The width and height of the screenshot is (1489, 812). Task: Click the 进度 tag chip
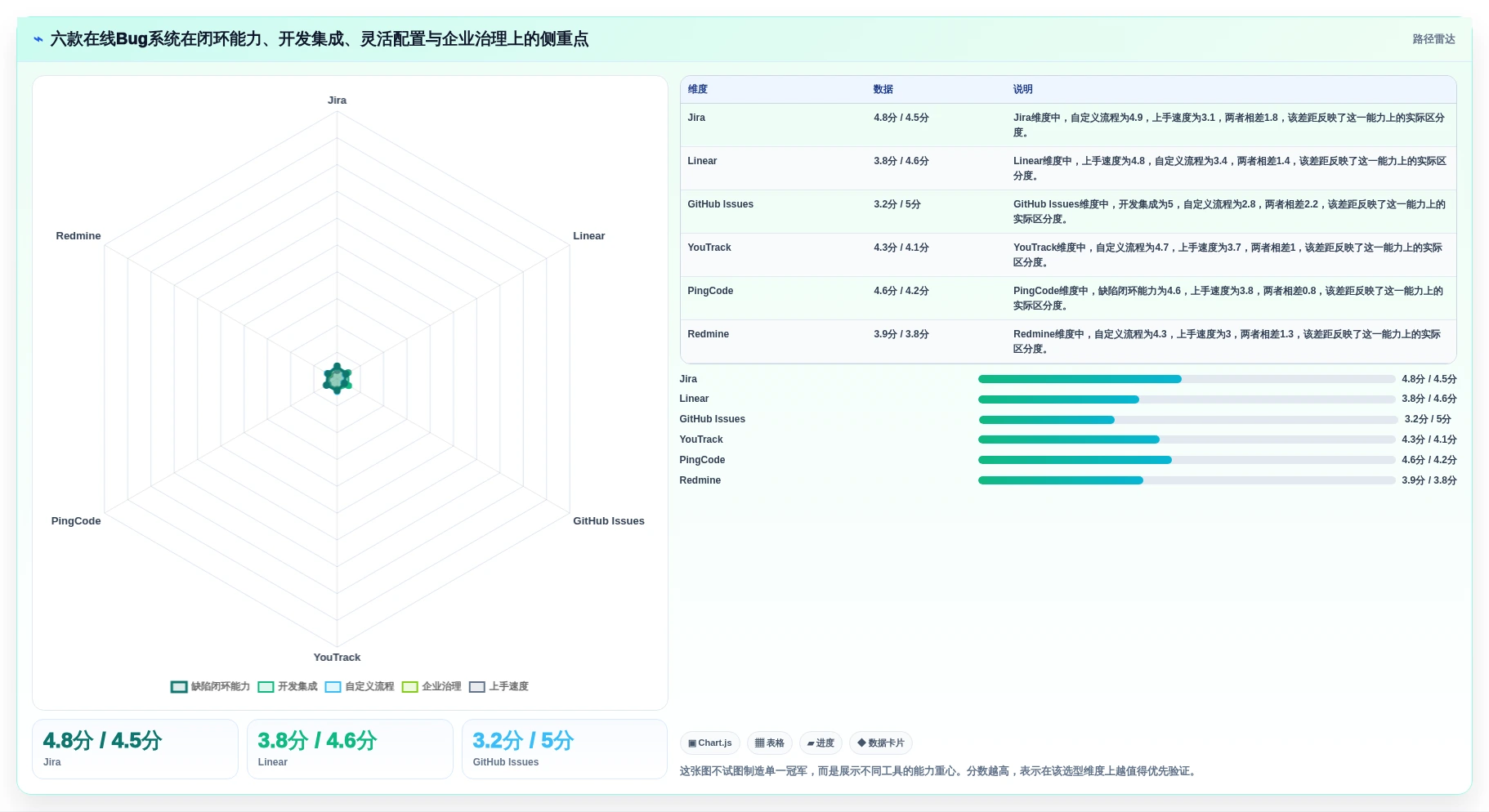(x=821, y=743)
